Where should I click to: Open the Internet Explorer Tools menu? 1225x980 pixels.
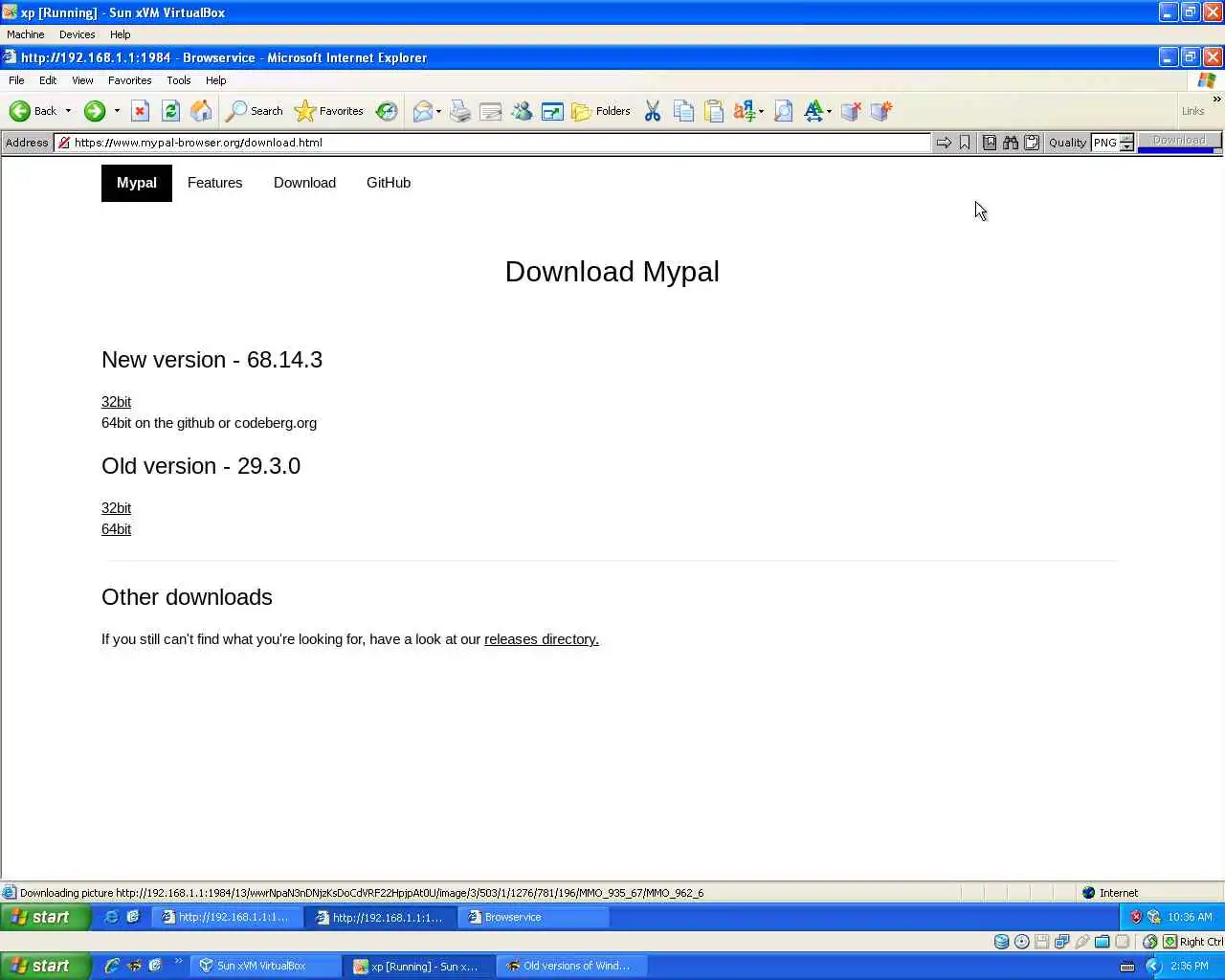179,80
